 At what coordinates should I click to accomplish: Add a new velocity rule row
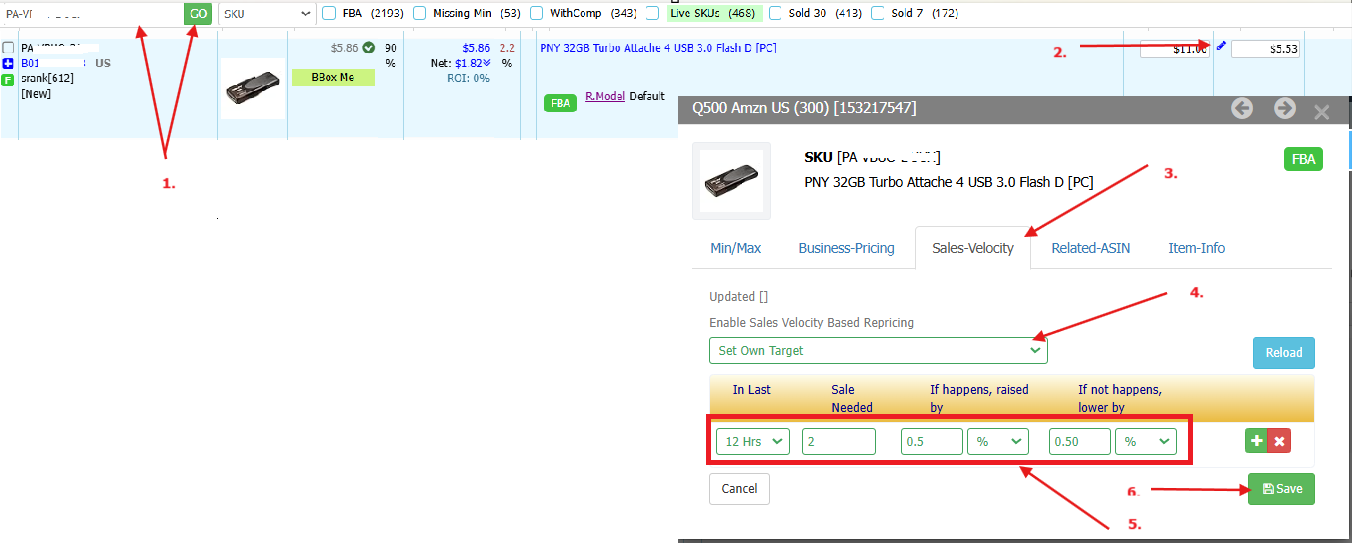(1257, 441)
